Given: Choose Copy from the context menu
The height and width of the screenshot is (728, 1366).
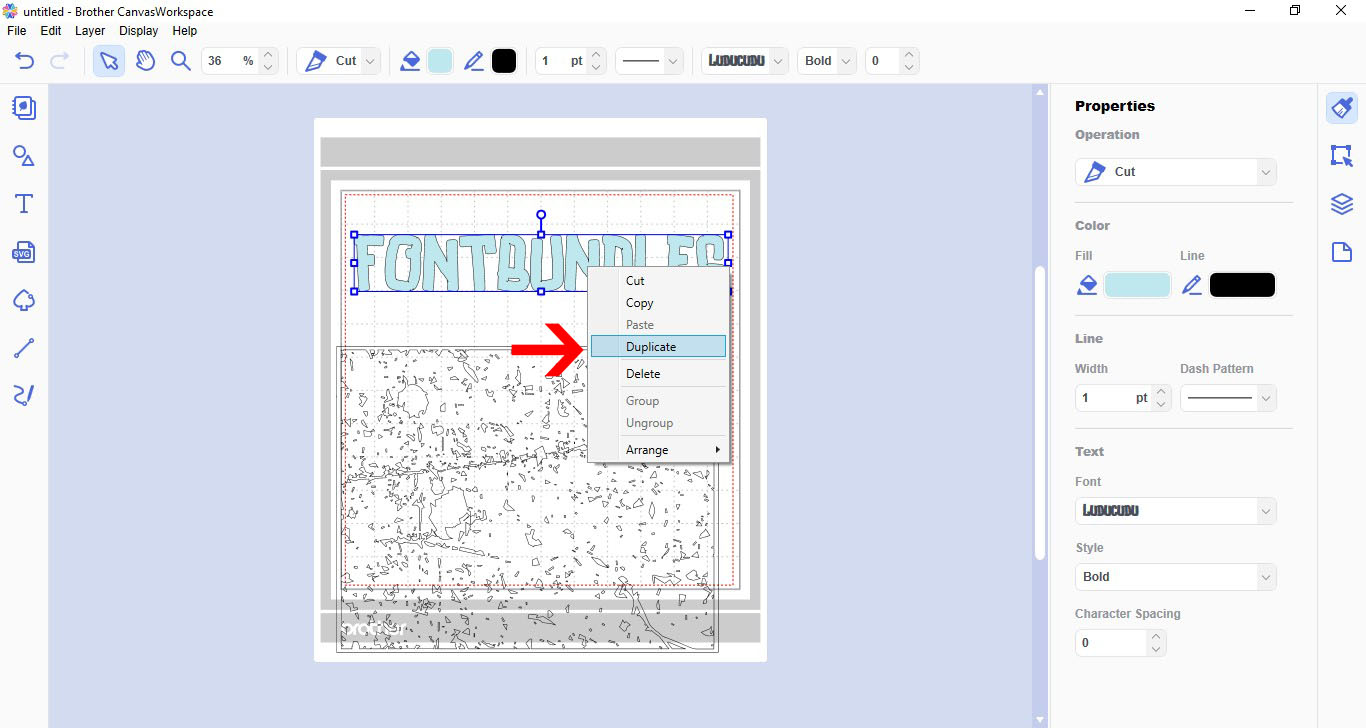Looking at the screenshot, I should point(658,303).
